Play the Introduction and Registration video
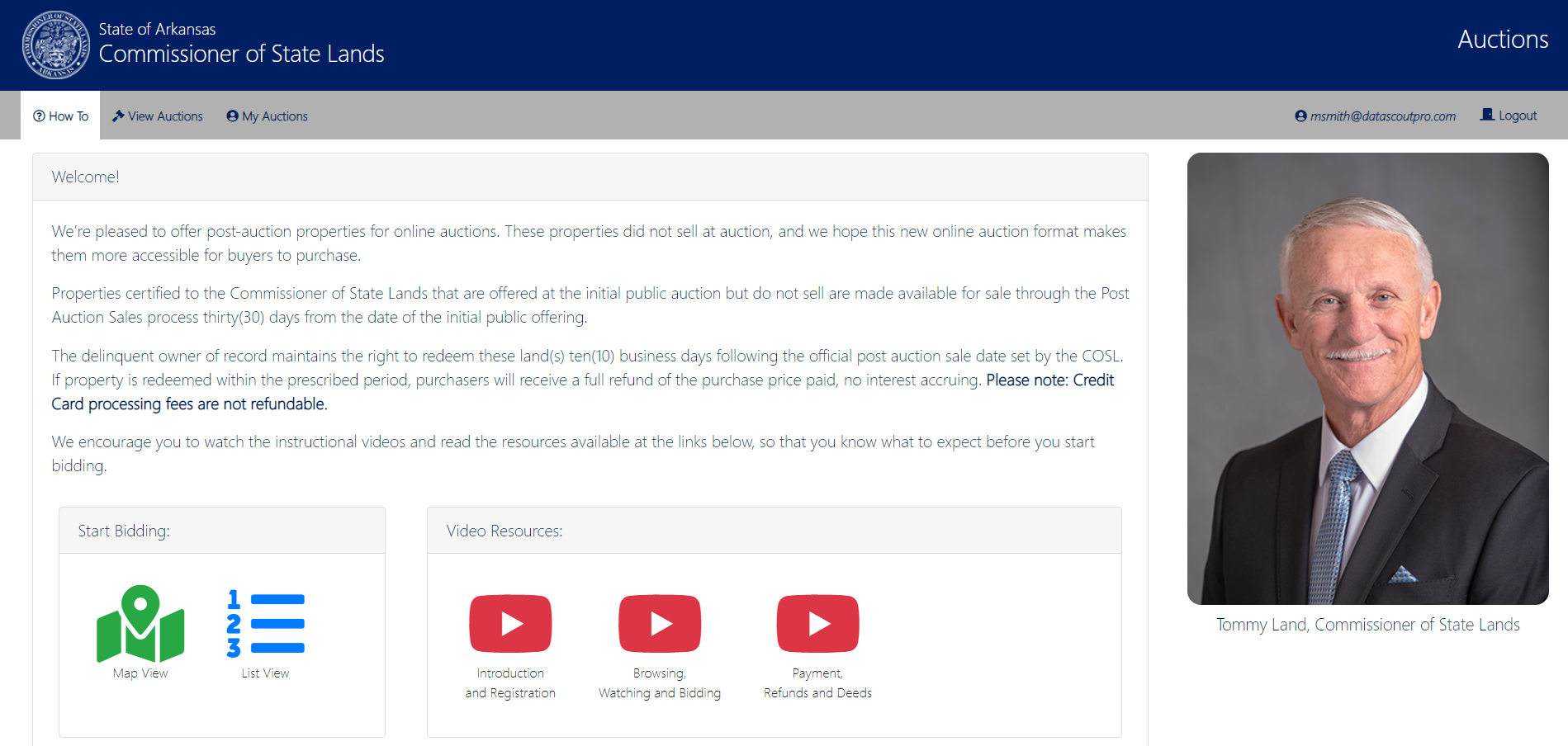This screenshot has height=746, width=1568. 510,624
